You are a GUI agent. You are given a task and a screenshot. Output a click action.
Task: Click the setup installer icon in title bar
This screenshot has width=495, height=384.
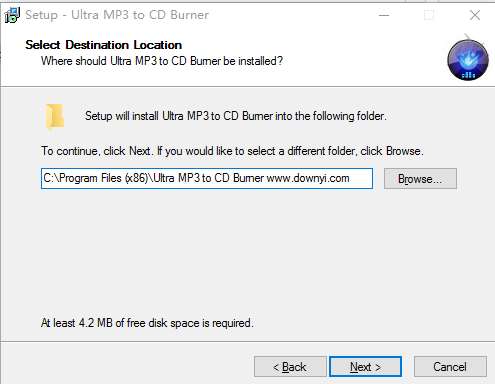click(12, 15)
